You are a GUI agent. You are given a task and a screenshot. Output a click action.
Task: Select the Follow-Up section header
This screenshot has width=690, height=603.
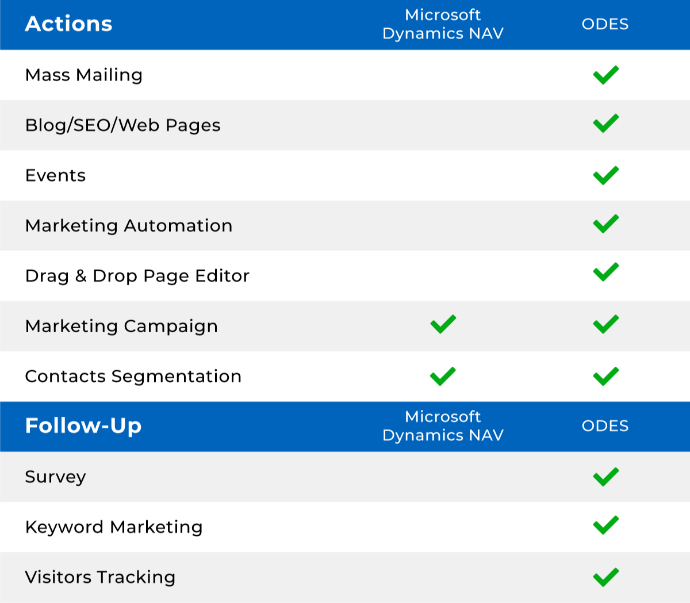coord(83,426)
